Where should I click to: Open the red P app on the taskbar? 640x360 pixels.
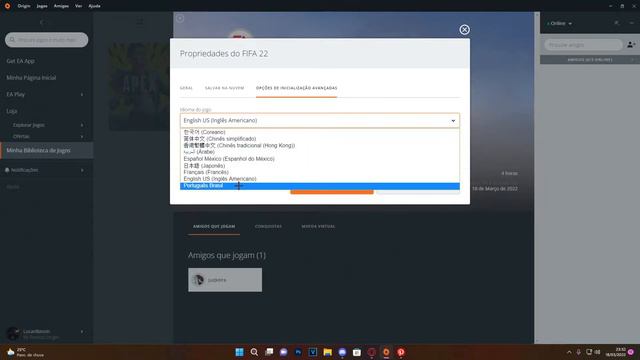[x=401, y=352]
